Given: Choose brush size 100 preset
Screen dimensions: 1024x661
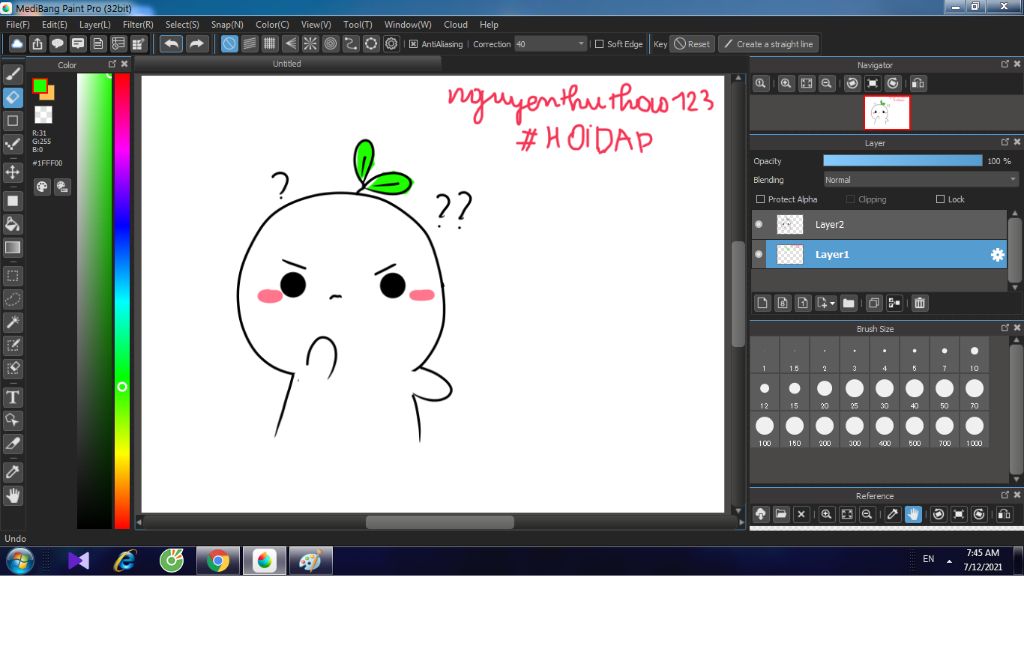Looking at the screenshot, I should pos(765,430).
